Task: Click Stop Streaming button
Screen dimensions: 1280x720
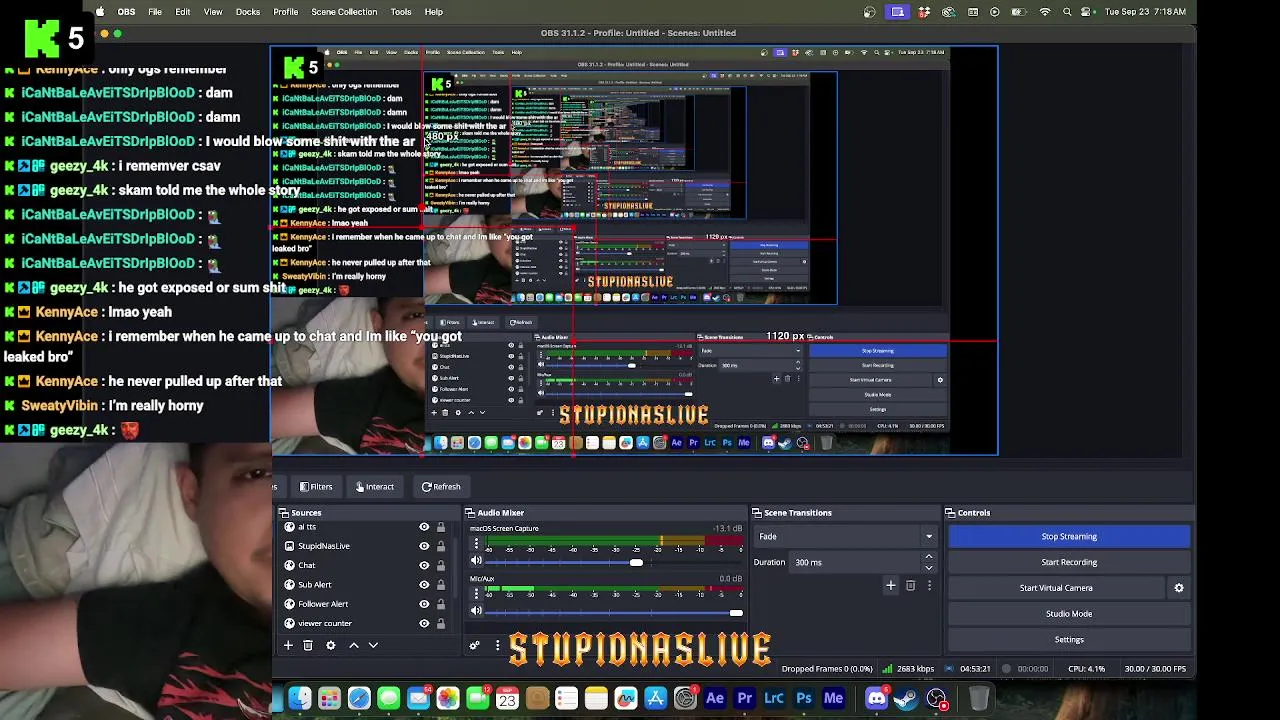Action: [1069, 537]
